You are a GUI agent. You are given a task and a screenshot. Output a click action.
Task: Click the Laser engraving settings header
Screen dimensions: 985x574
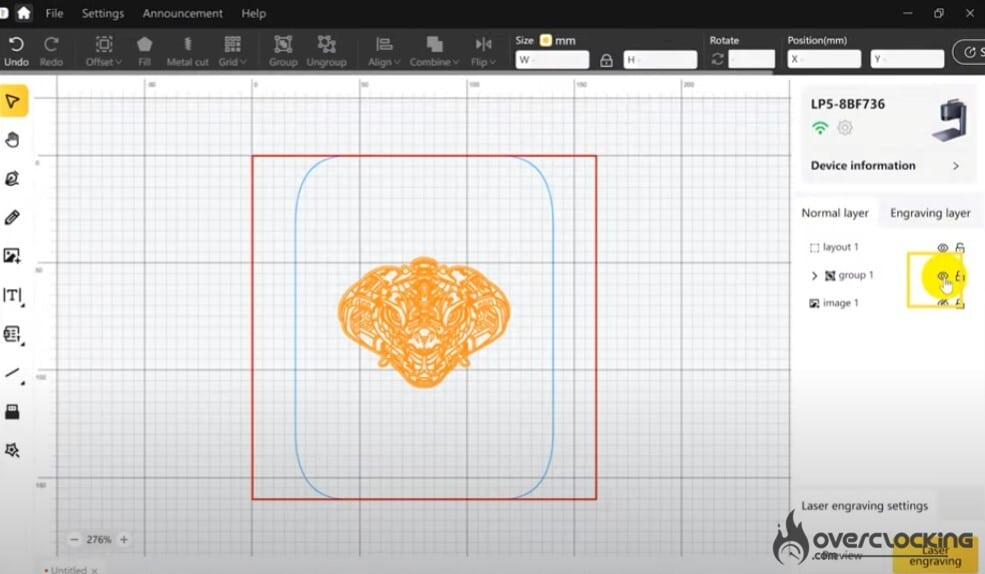pos(864,506)
